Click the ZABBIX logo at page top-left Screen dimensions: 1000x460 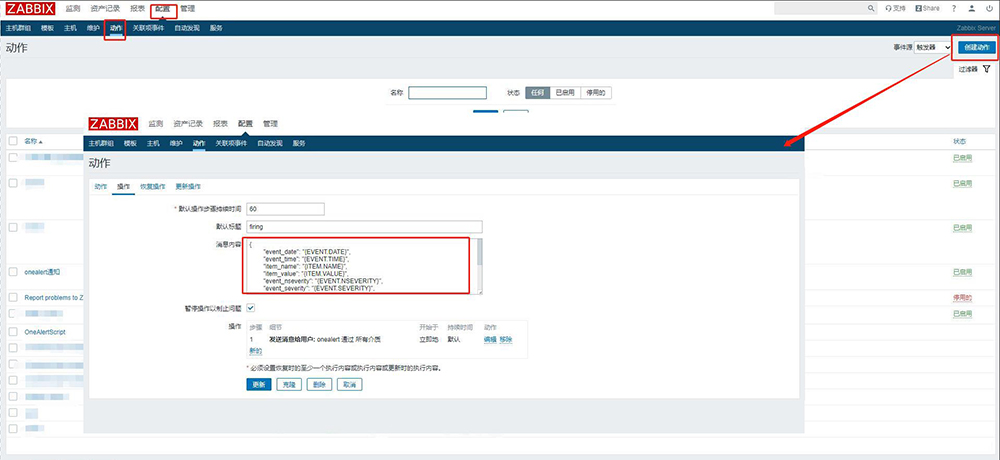pyautogui.click(x=30, y=8)
